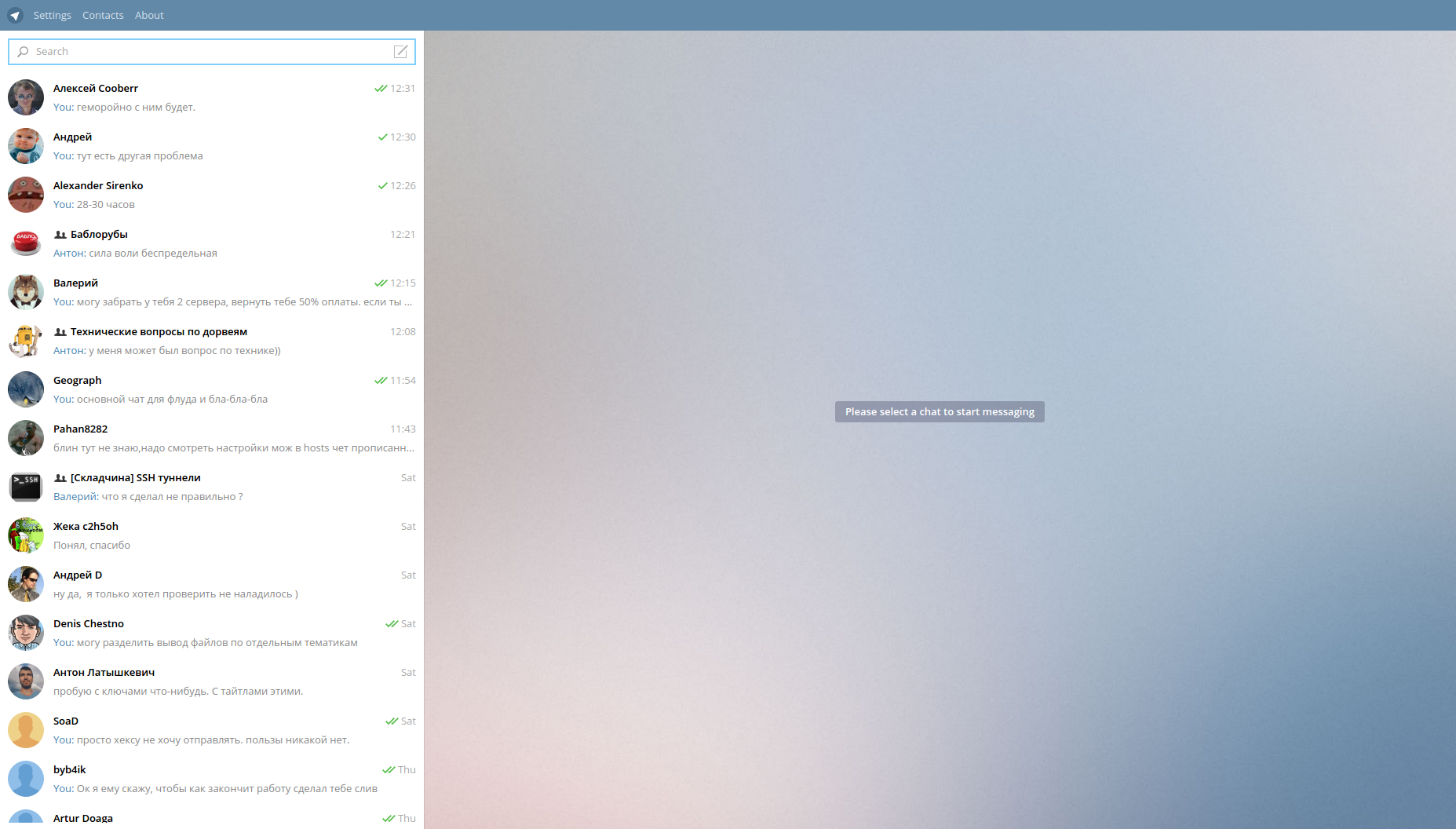Click the sent checkmark on Alexander Sirenko row

(x=383, y=186)
